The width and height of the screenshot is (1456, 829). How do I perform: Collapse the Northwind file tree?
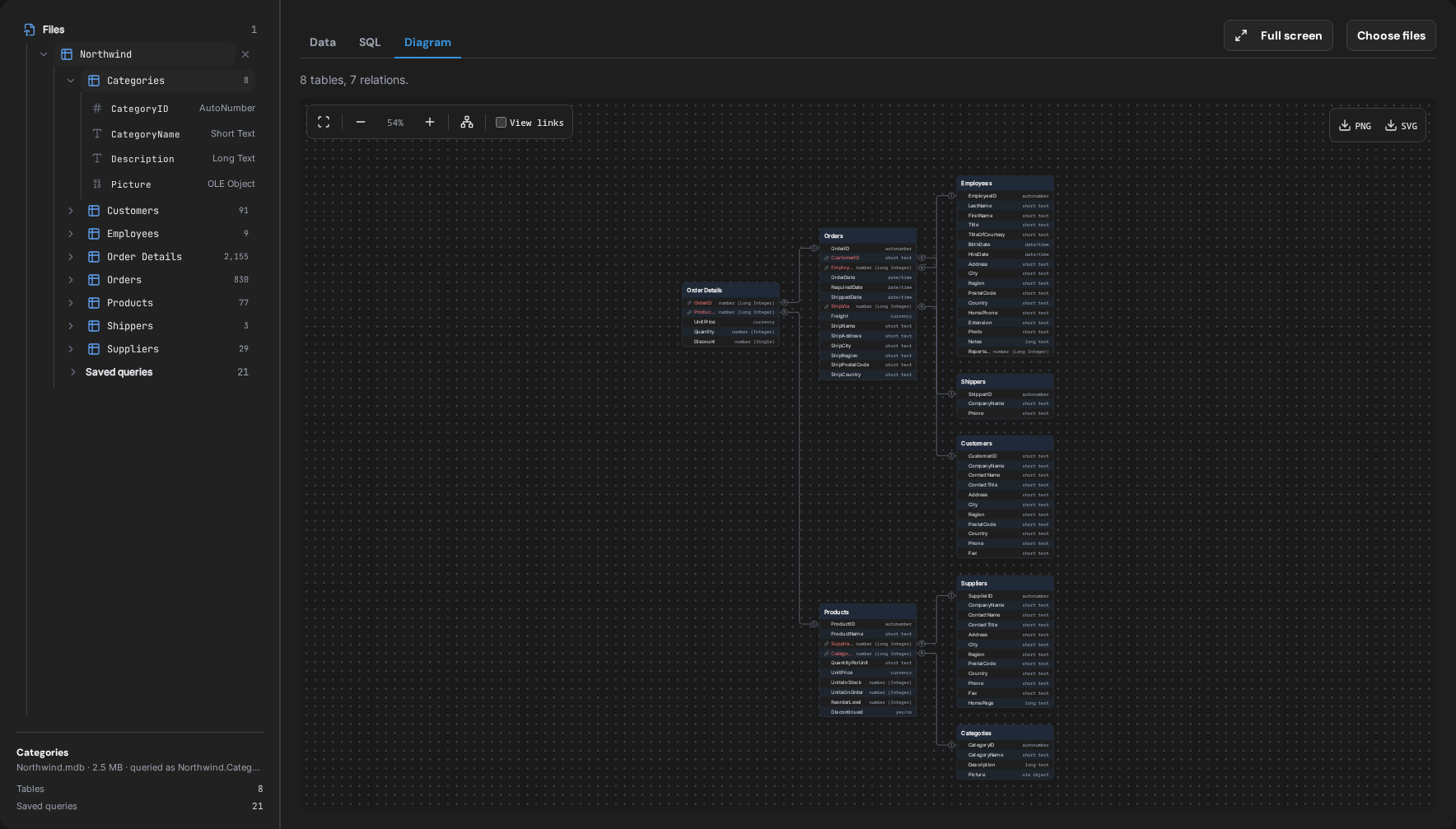coord(44,54)
